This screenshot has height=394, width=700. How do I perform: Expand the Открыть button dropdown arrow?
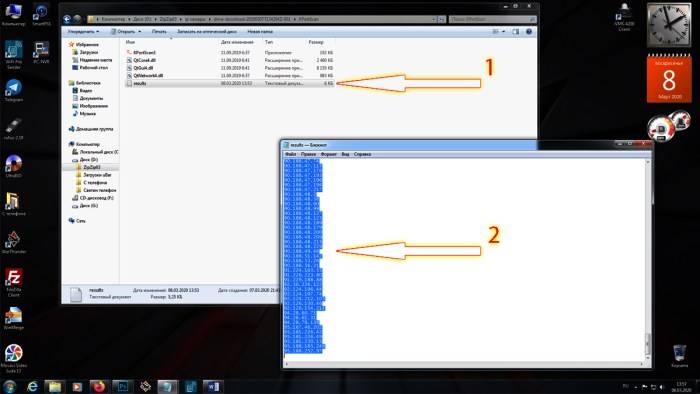coord(139,32)
